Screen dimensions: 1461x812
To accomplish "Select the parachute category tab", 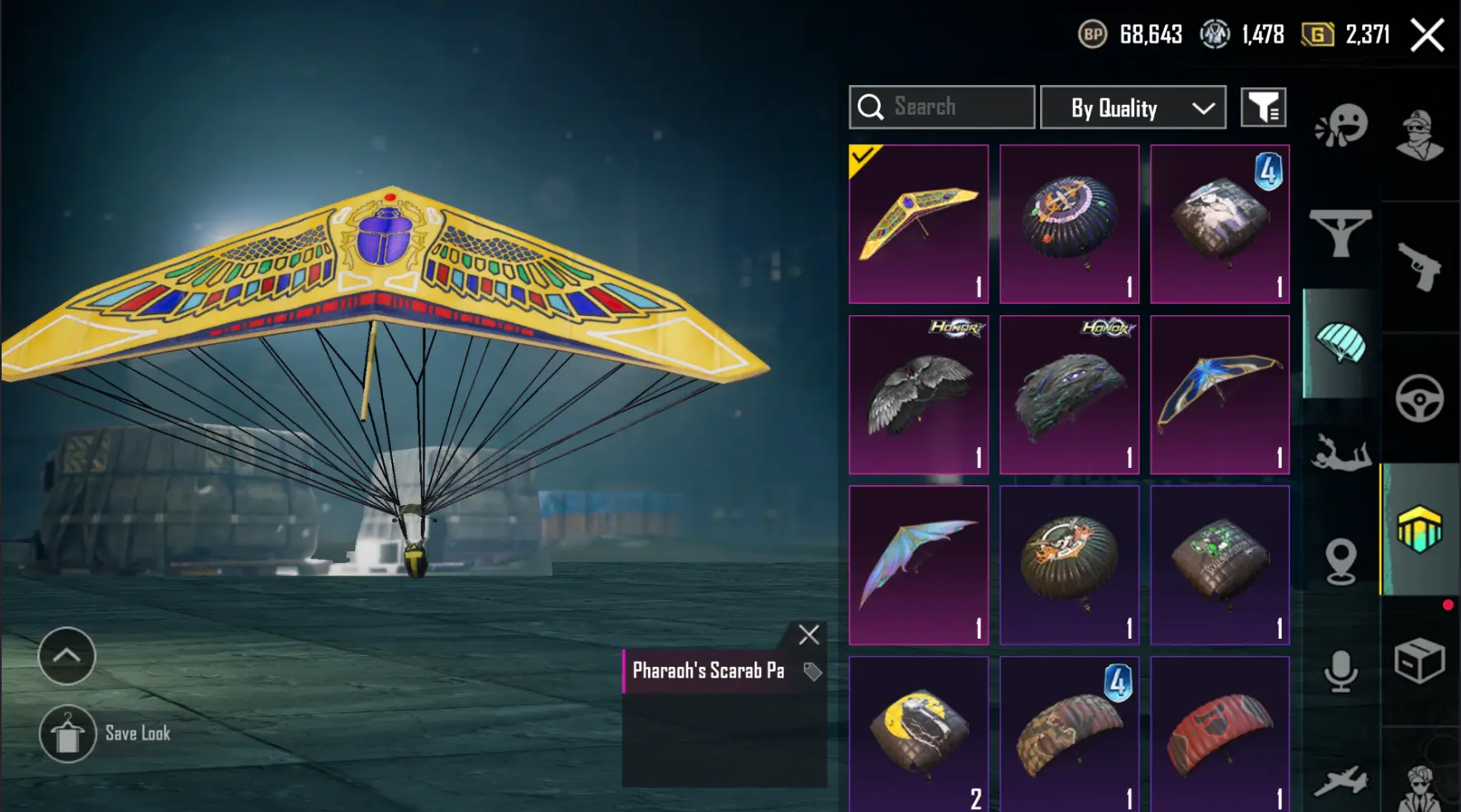I will point(1341,343).
